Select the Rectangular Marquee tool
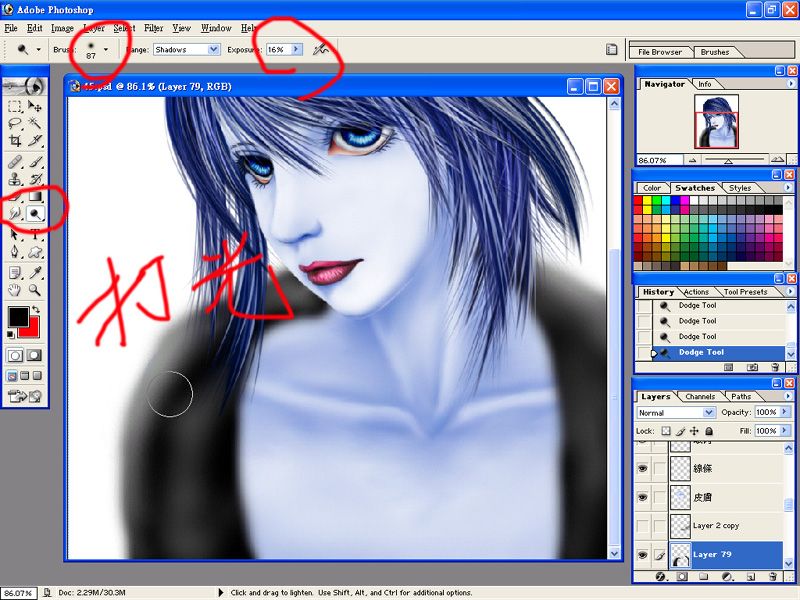 click(x=15, y=106)
